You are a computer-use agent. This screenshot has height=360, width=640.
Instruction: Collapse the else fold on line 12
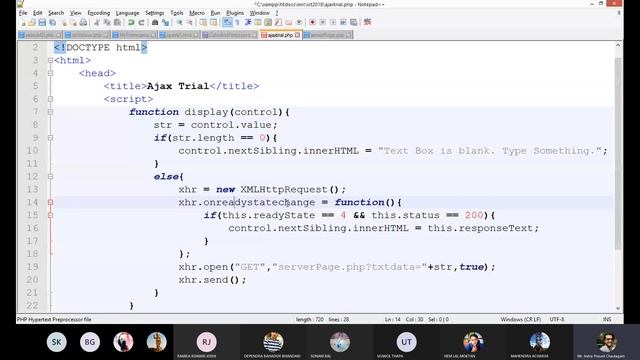tap(50, 177)
